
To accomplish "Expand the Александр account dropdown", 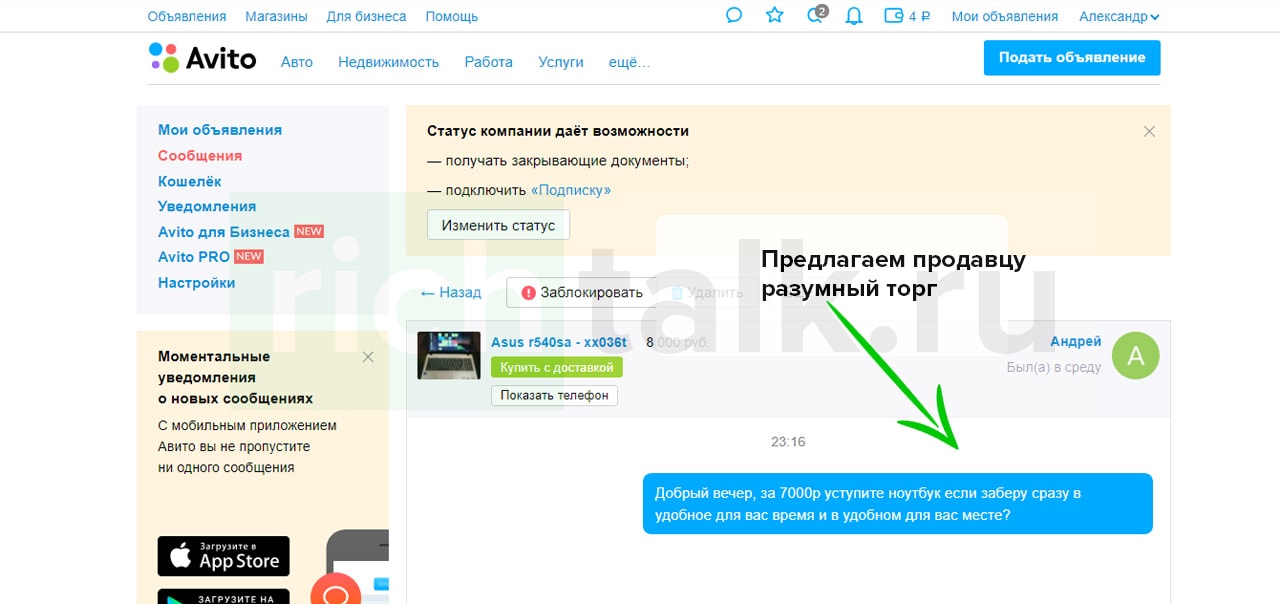I will pyautogui.click(x=1119, y=16).
